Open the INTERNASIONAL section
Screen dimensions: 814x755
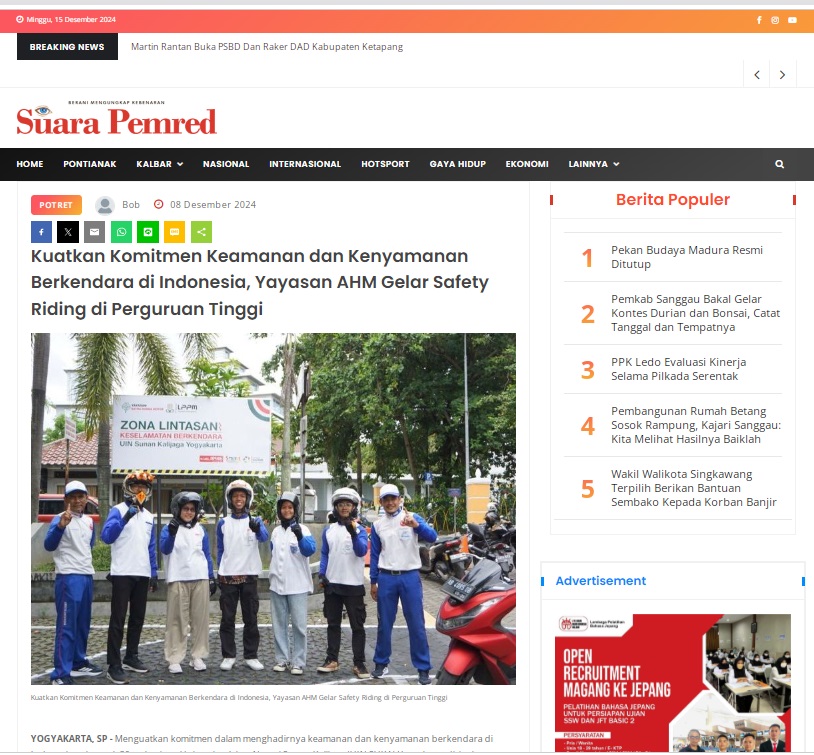(x=305, y=164)
